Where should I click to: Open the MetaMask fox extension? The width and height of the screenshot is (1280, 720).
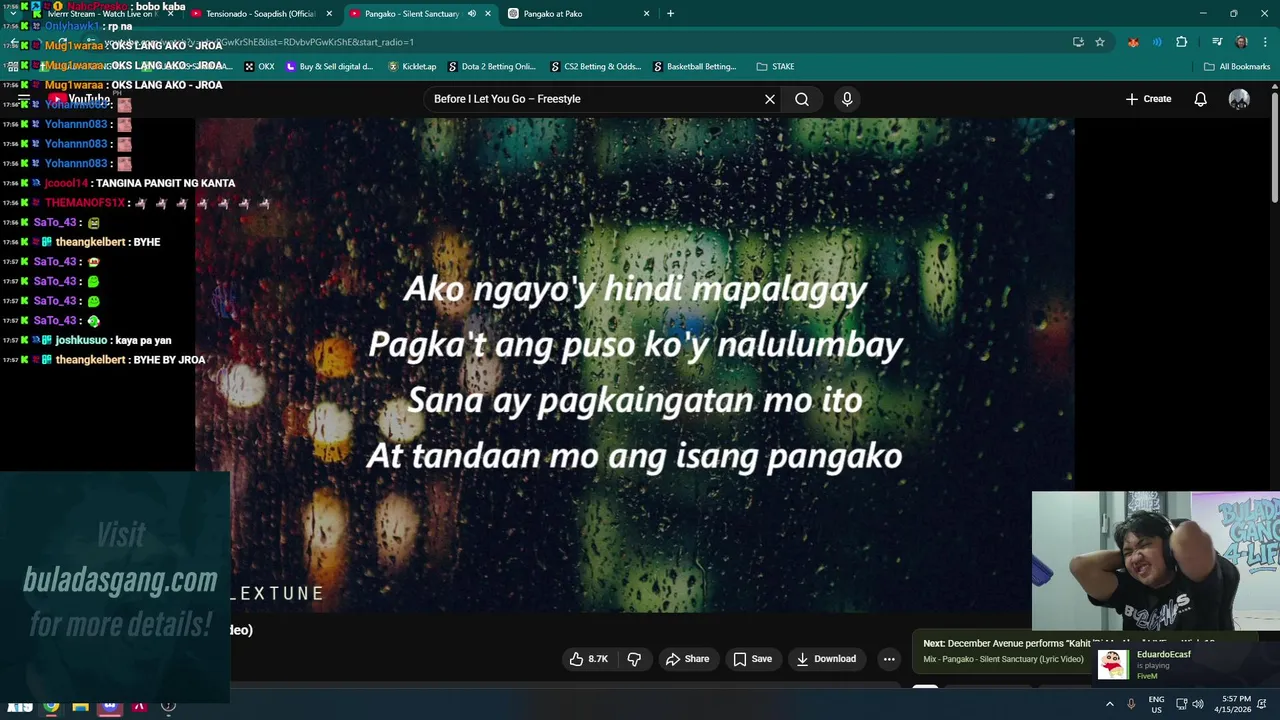coord(1133,42)
